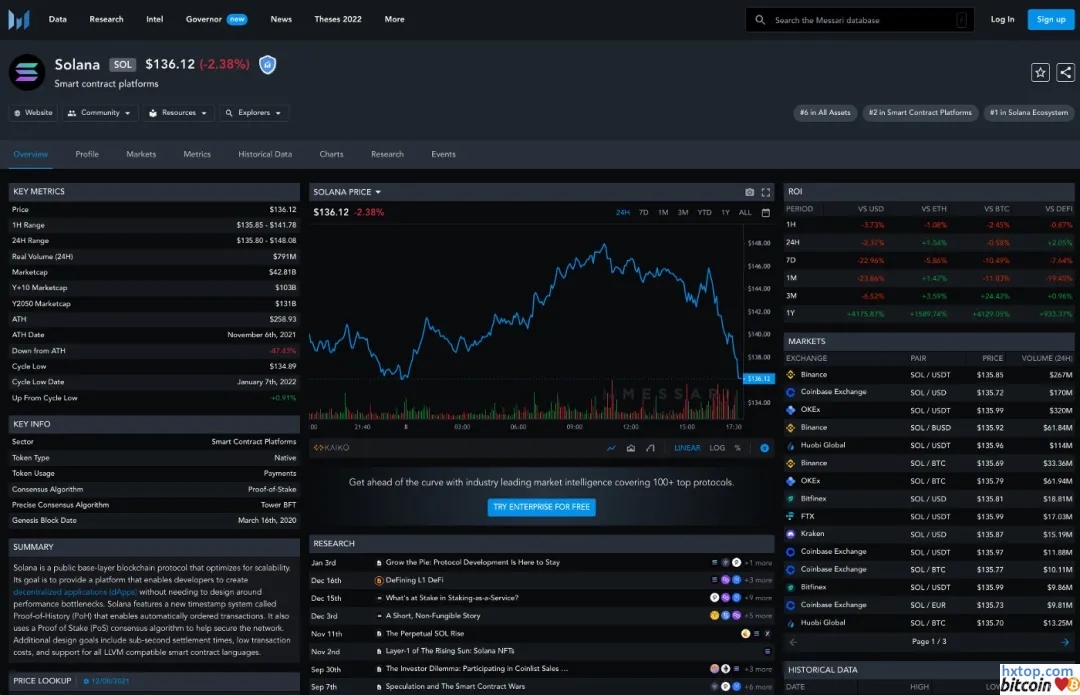Take a chart screenshot with camera icon
Viewport: 1080px width, 695px height.
point(749,192)
